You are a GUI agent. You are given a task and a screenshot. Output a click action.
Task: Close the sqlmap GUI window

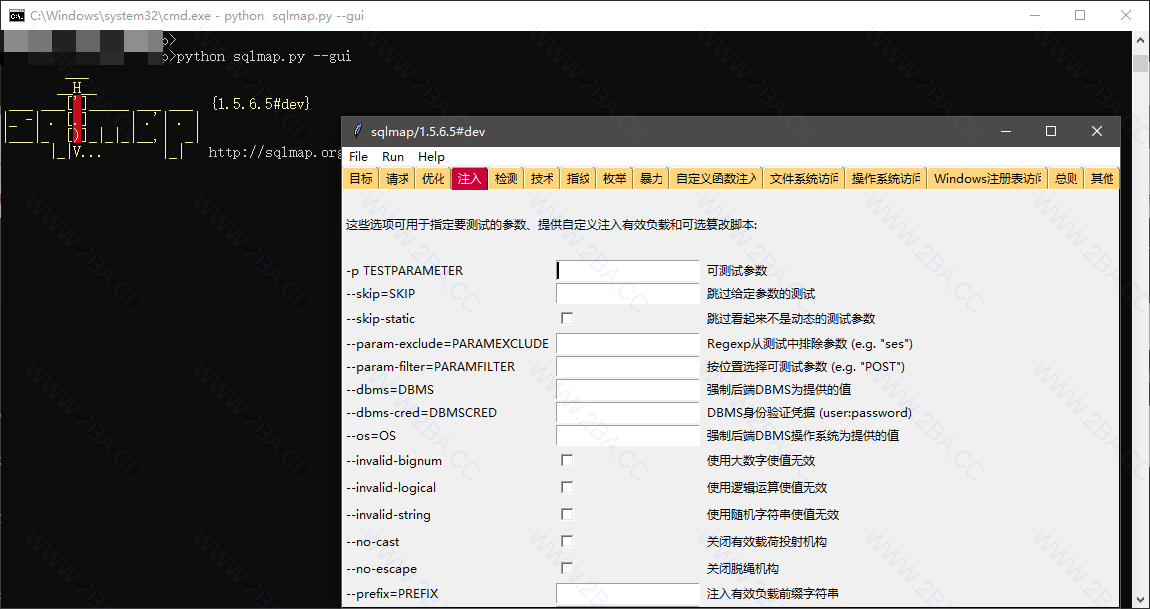pyautogui.click(x=1096, y=131)
